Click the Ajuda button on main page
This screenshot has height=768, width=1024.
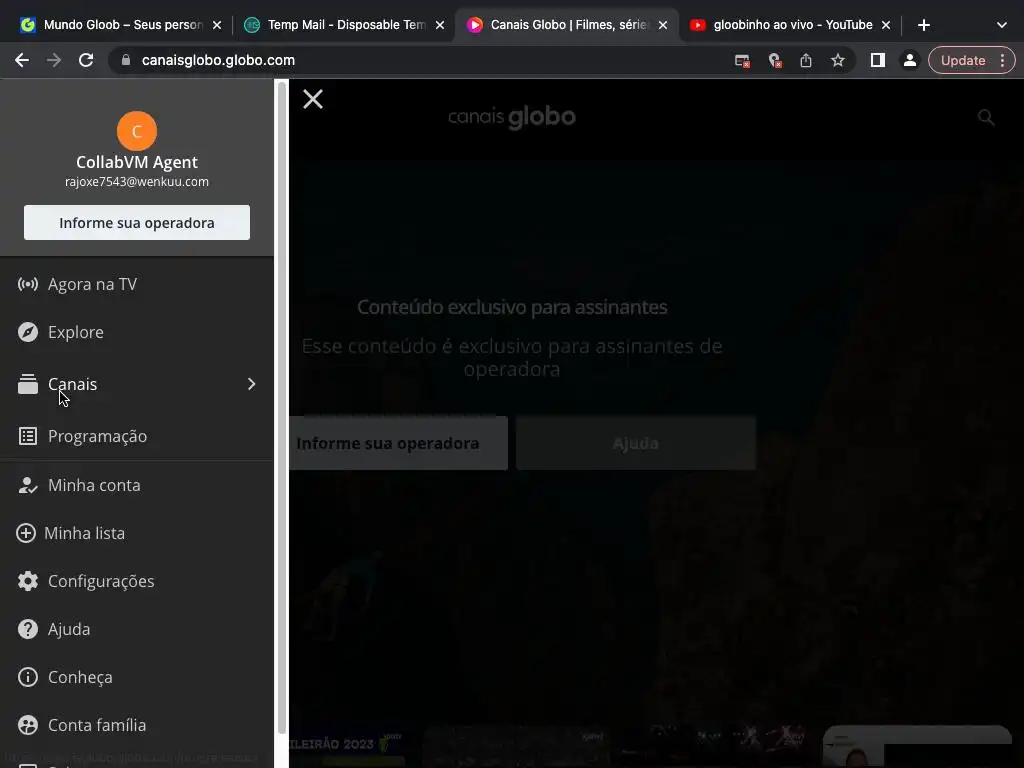pos(635,443)
